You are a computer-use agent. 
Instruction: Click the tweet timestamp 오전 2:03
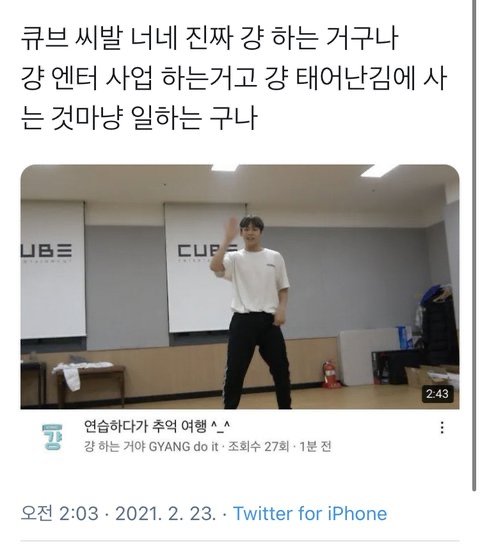pyautogui.click(x=60, y=514)
